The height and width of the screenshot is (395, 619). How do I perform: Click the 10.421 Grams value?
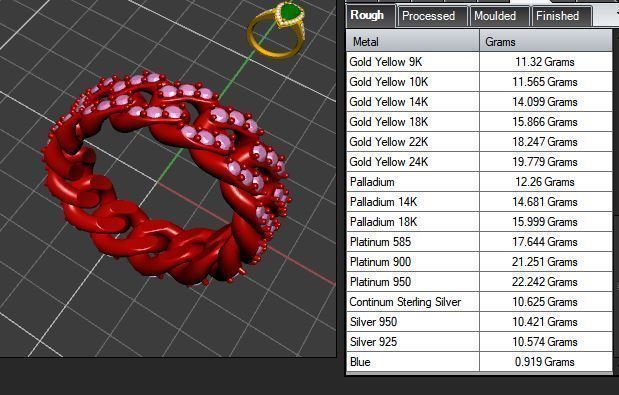[545, 322]
